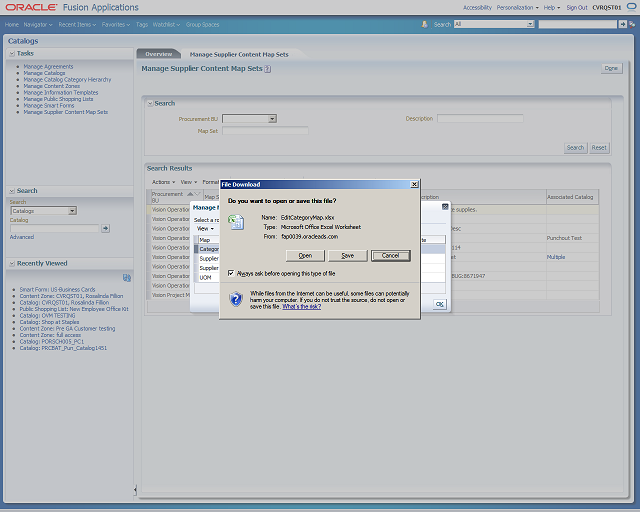
Task: Collapse the left pane splitter arrow
Action: click(135, 489)
